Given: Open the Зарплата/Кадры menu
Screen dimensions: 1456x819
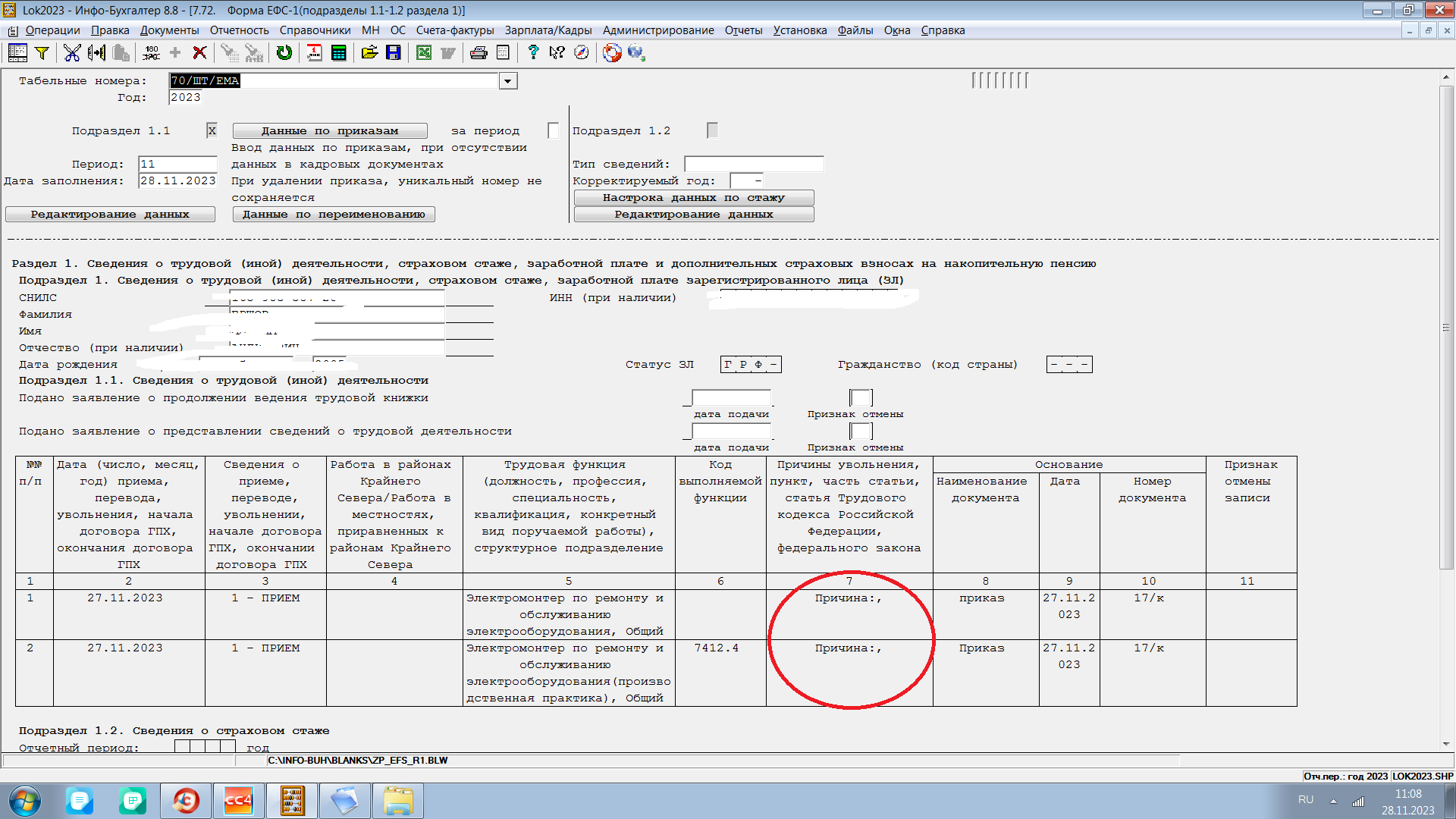Looking at the screenshot, I should 548,30.
